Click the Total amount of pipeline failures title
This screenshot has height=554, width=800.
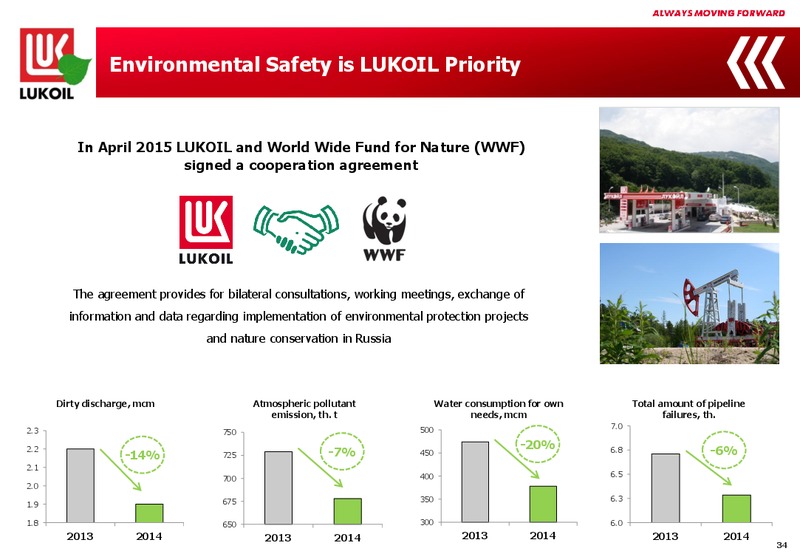coord(688,409)
